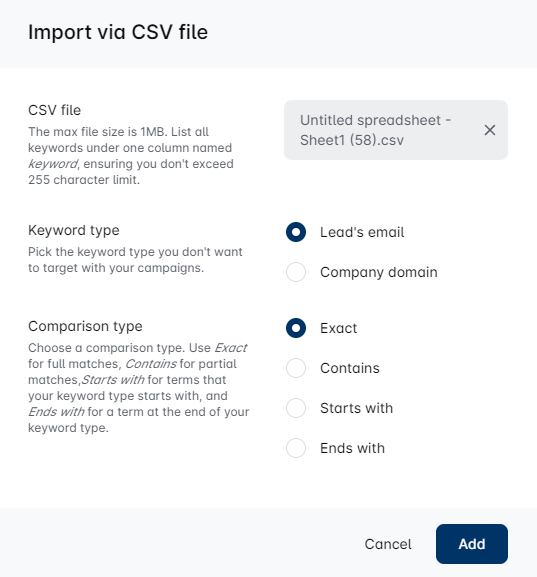Choose the Contains comparison option
The width and height of the screenshot is (537, 577).
tap(296, 368)
